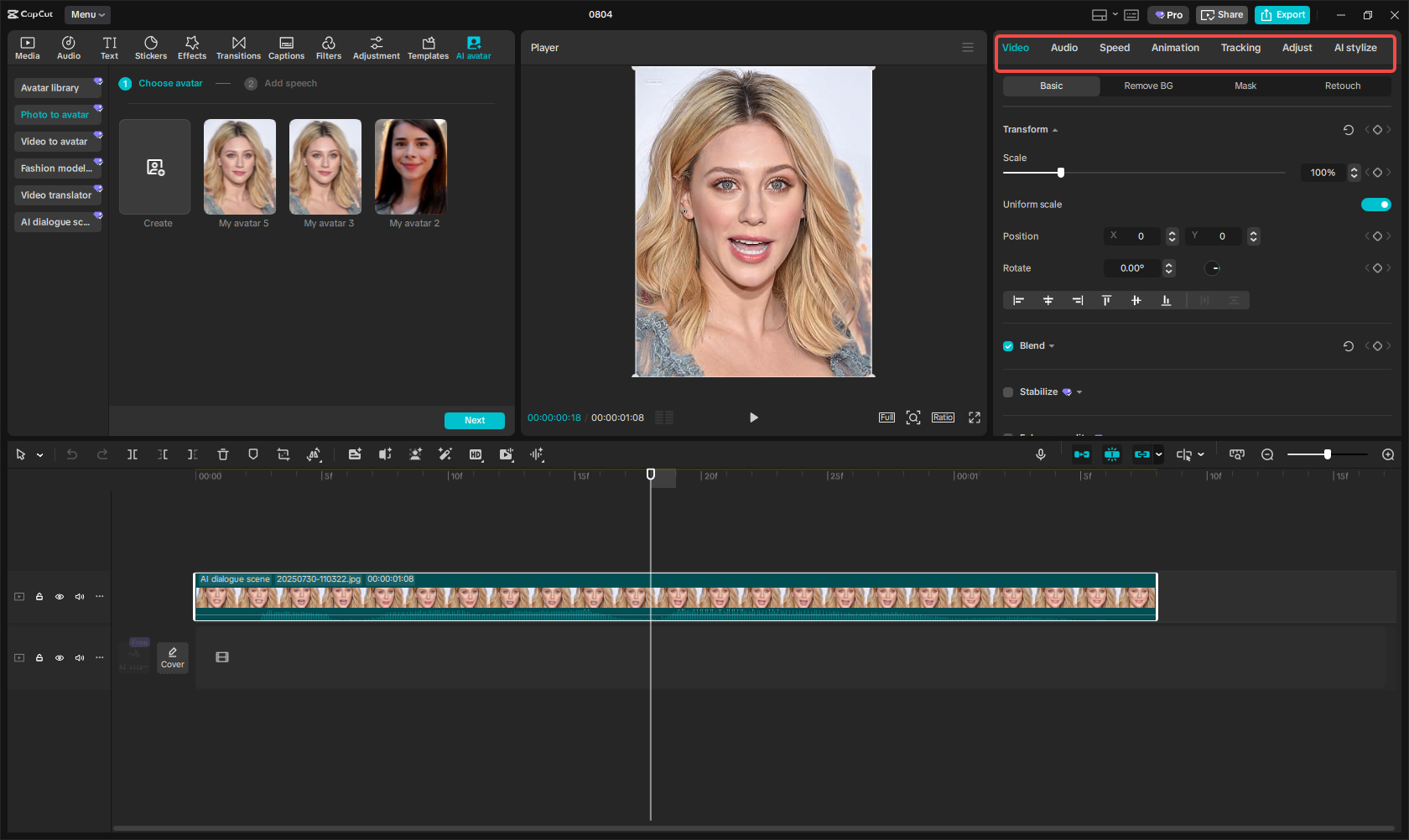Click the voiceover microphone icon
This screenshot has width=1409, height=840.
click(x=1041, y=454)
